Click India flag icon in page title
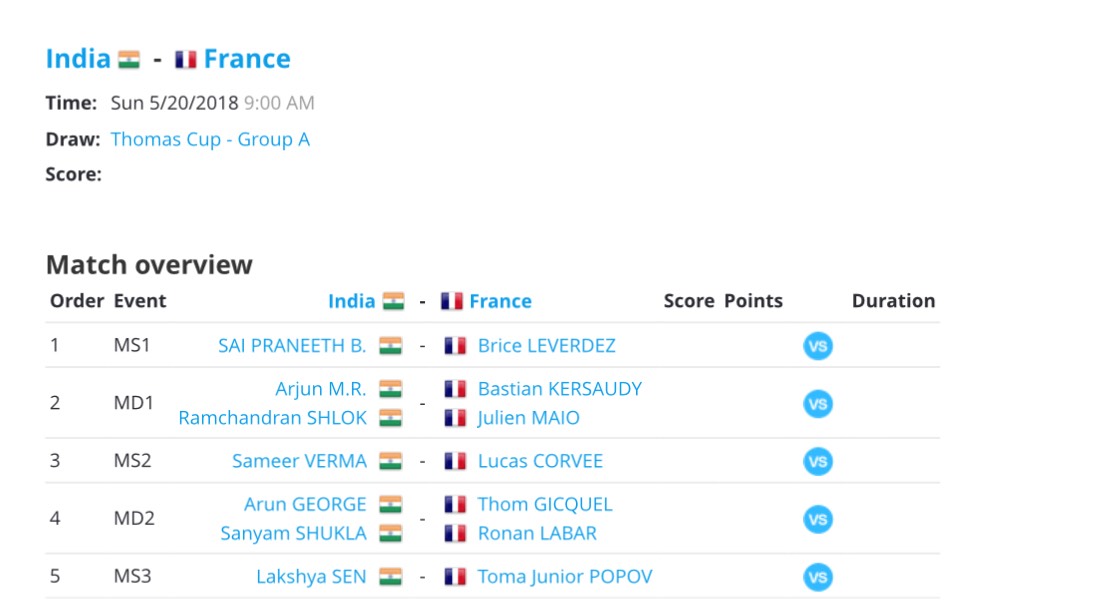The image size is (1096, 610). [x=129, y=59]
